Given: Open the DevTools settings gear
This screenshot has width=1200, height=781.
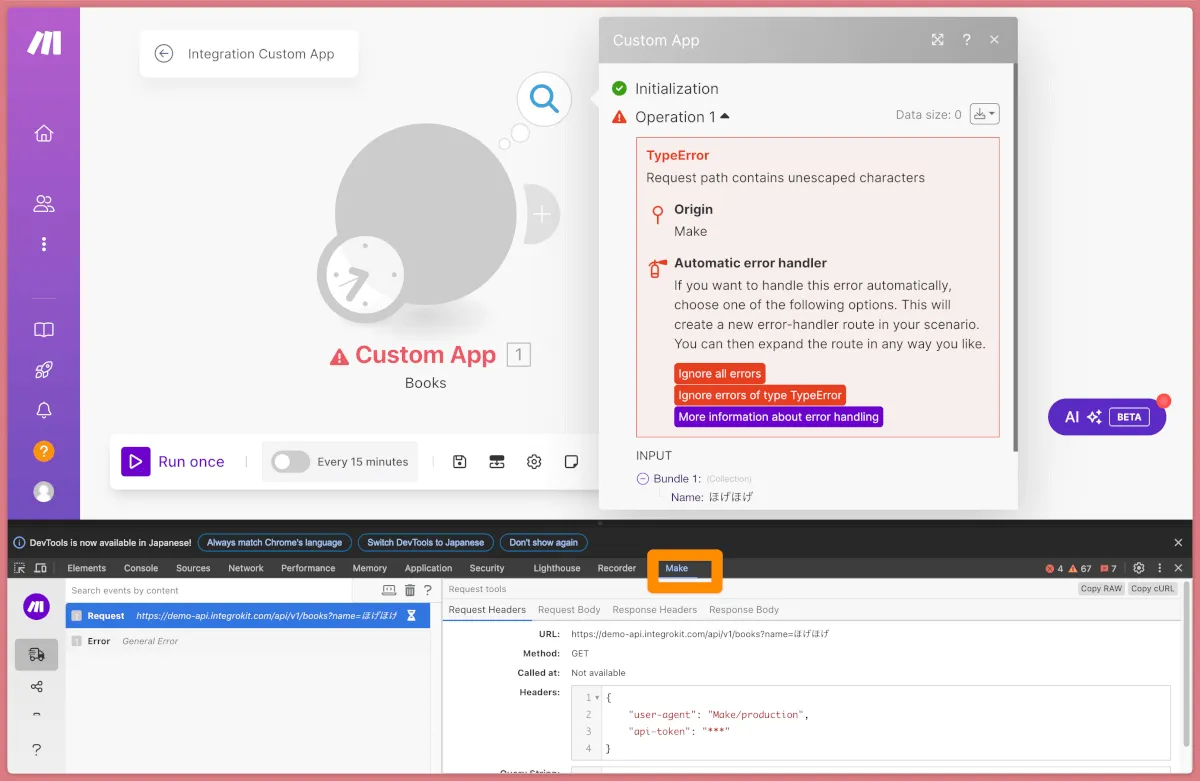Looking at the screenshot, I should click(1138, 568).
